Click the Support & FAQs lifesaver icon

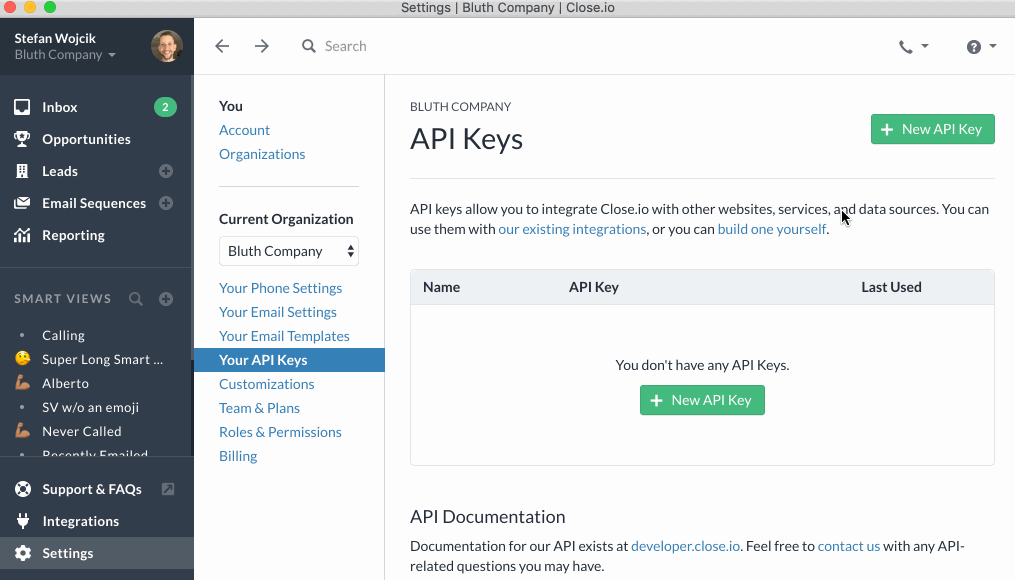[x=22, y=489]
